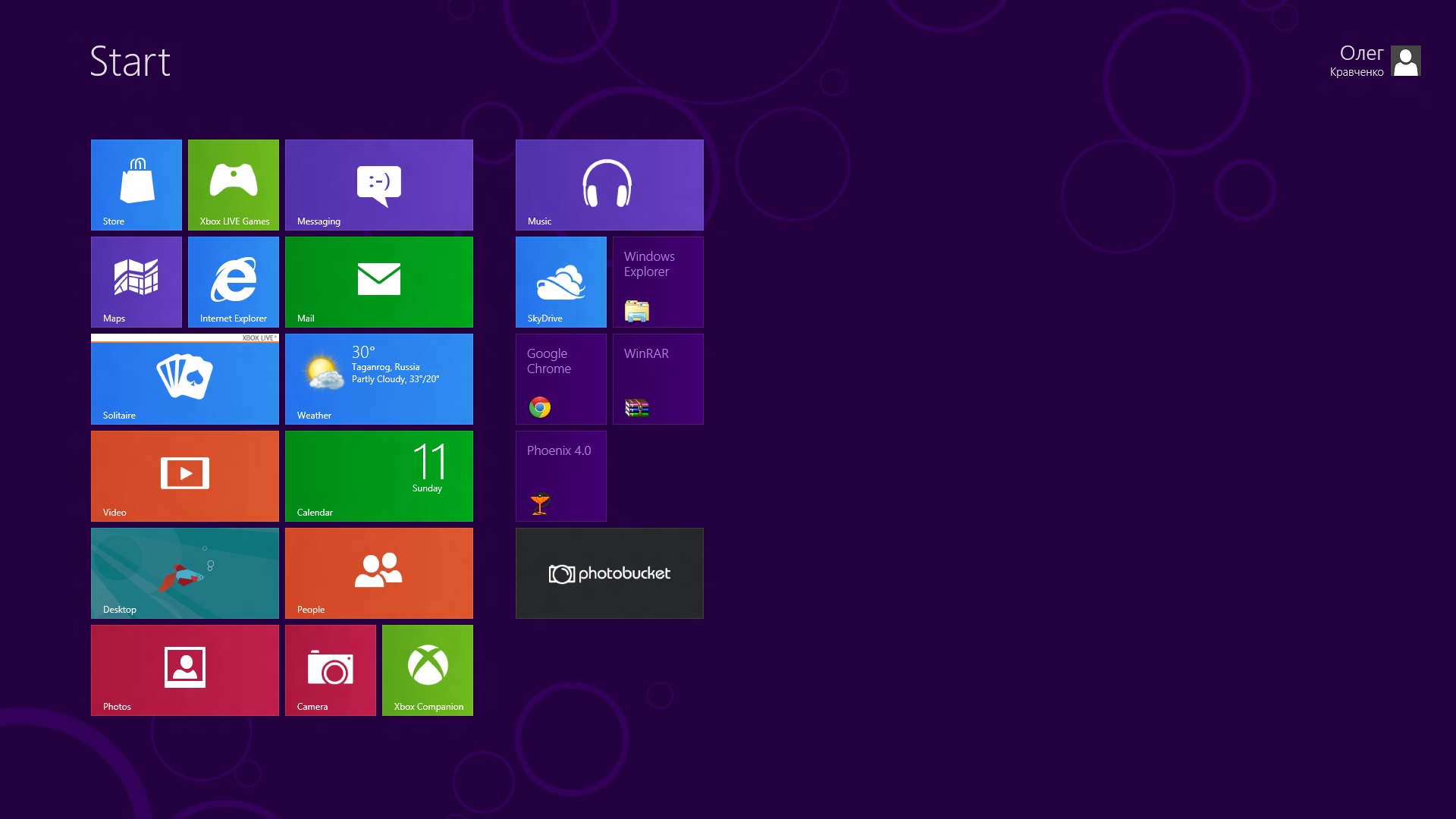Screen dimensions: 1456x819
Task: Start the Solitaire game tile
Action: click(185, 379)
